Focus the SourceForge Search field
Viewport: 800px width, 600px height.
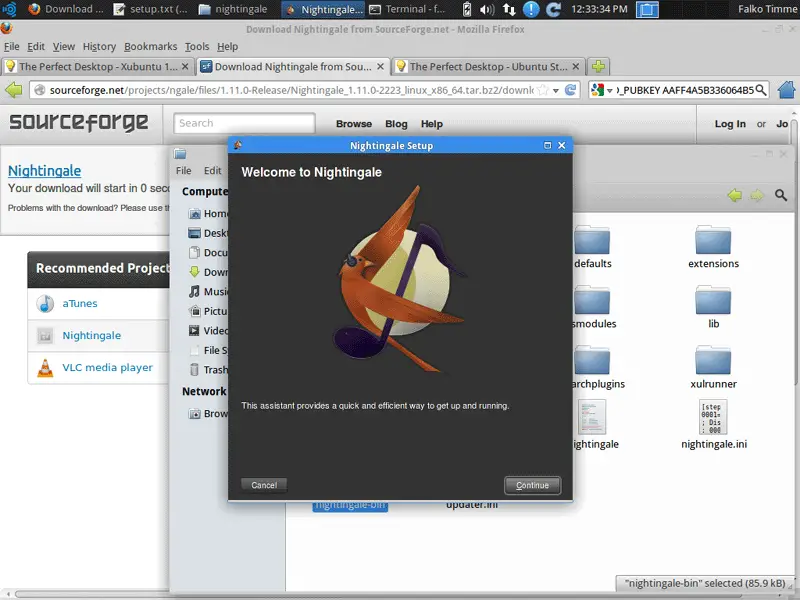pos(244,123)
